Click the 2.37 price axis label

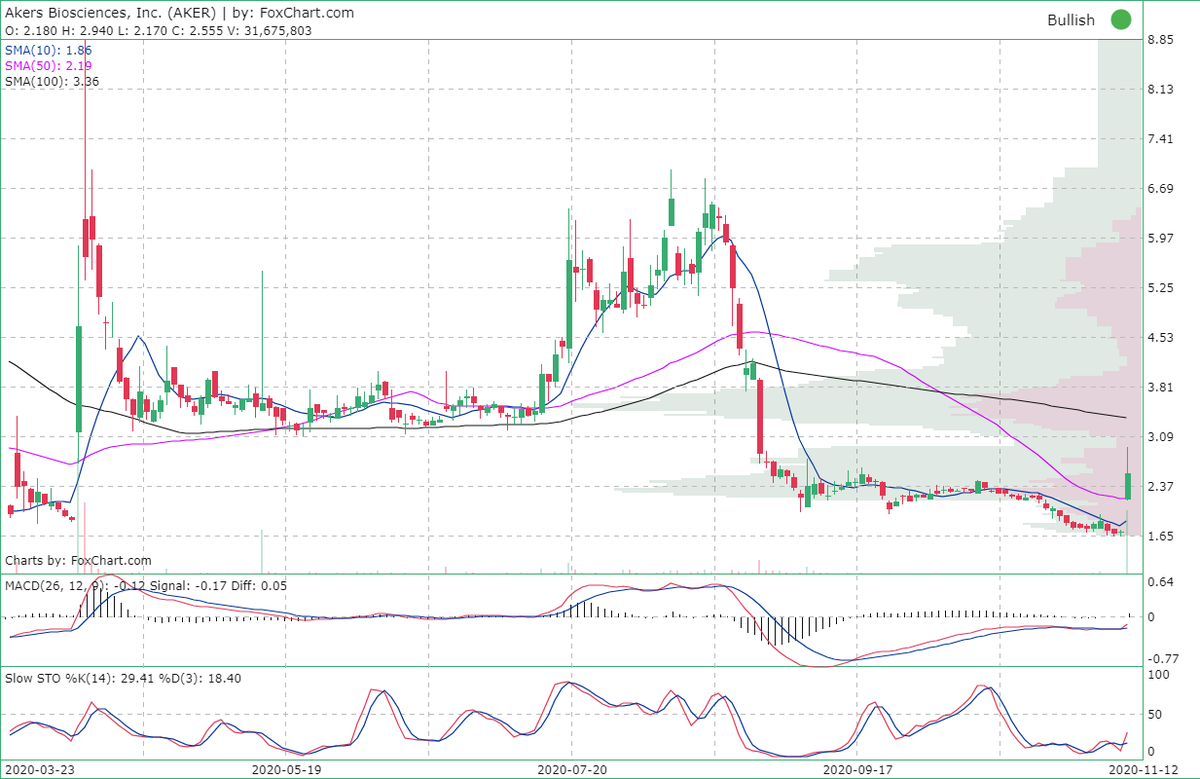[x=1160, y=487]
